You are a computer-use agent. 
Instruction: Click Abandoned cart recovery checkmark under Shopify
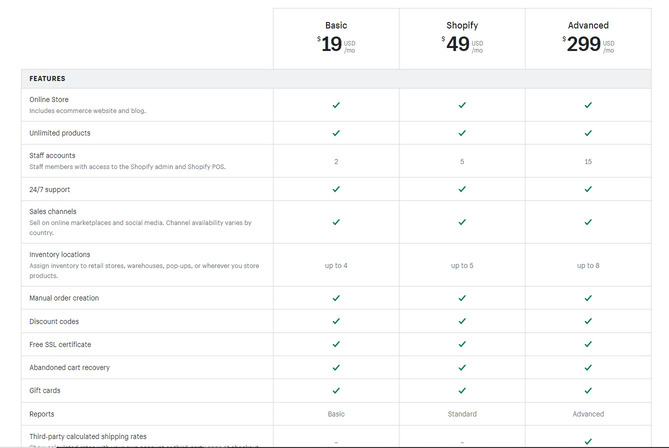(462, 367)
